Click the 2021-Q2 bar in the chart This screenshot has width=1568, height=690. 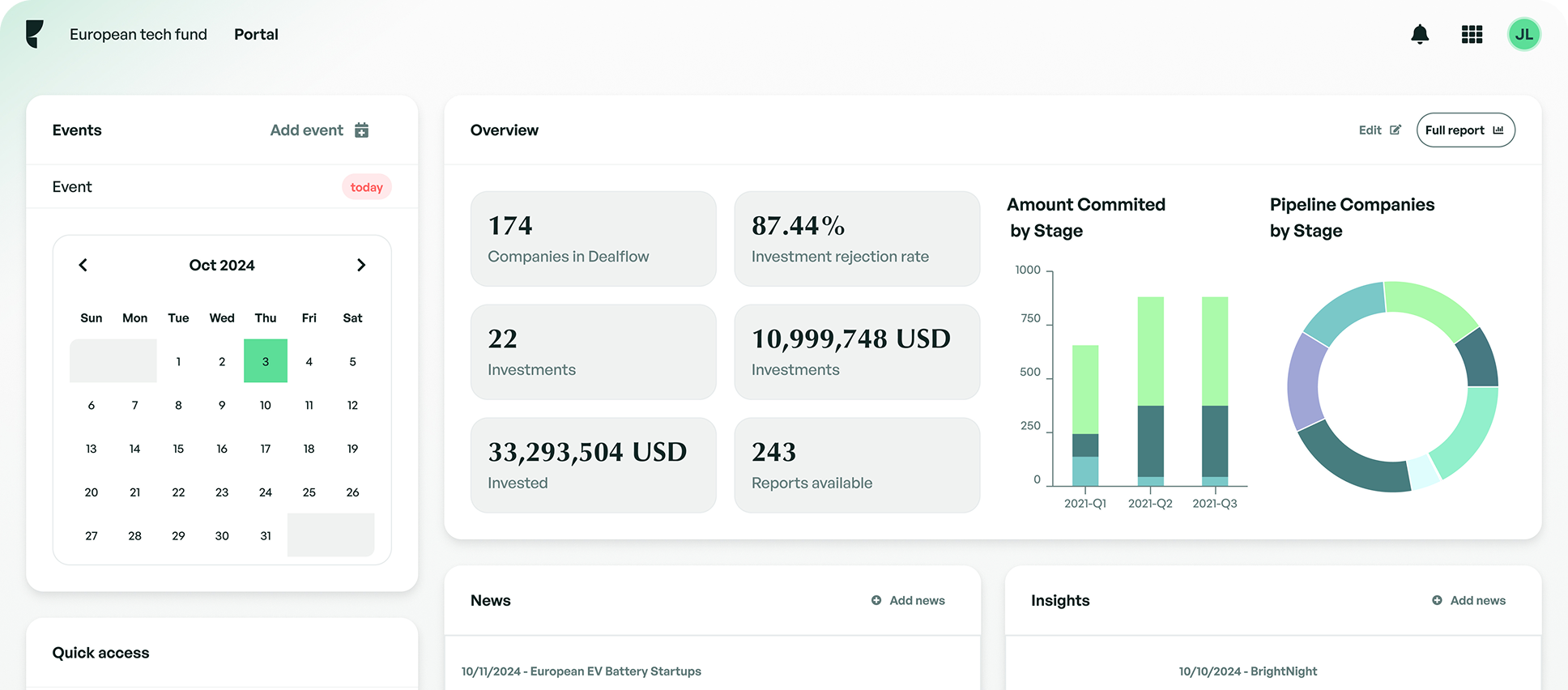[x=1151, y=391]
